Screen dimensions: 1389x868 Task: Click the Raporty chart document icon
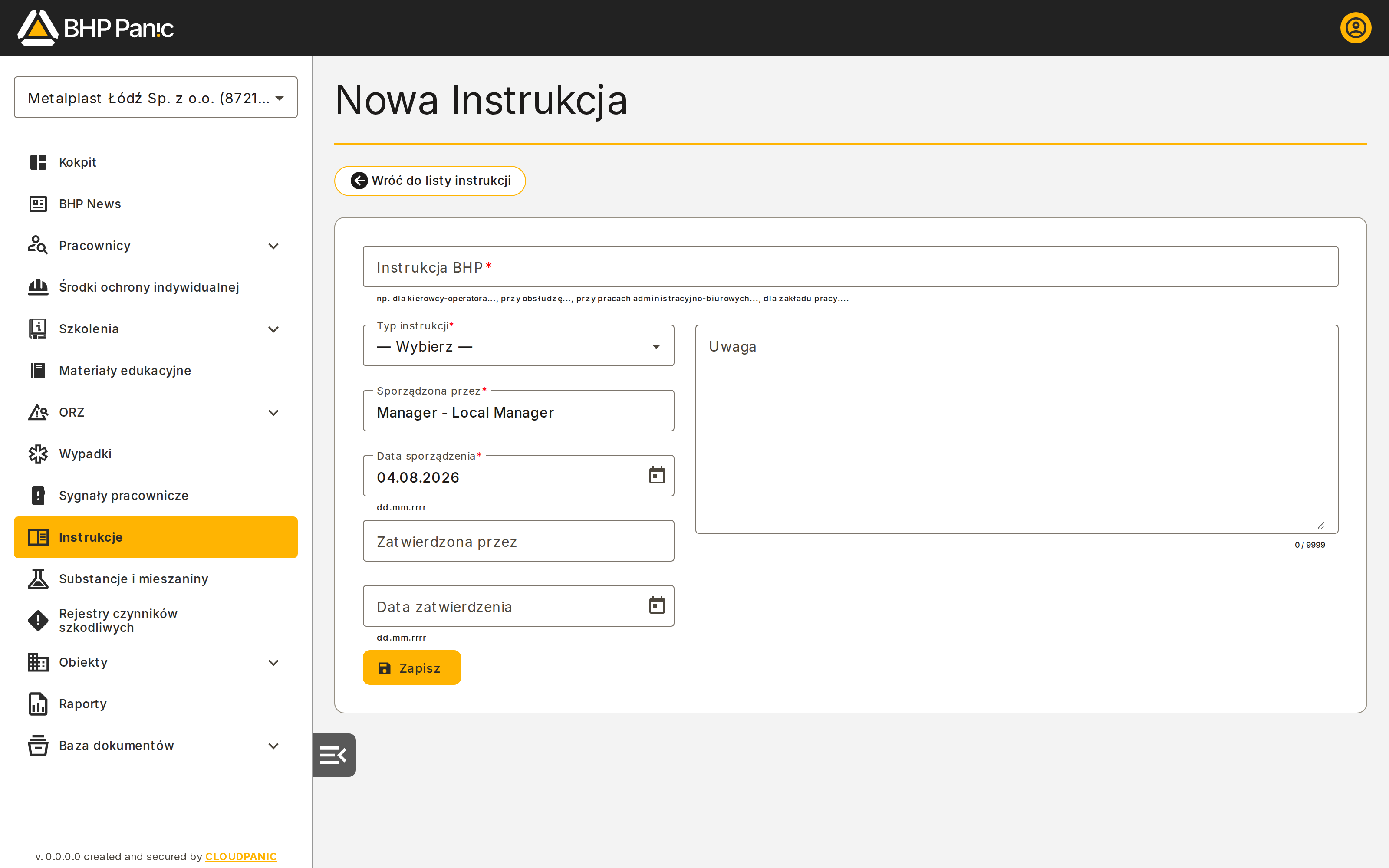tap(38, 704)
